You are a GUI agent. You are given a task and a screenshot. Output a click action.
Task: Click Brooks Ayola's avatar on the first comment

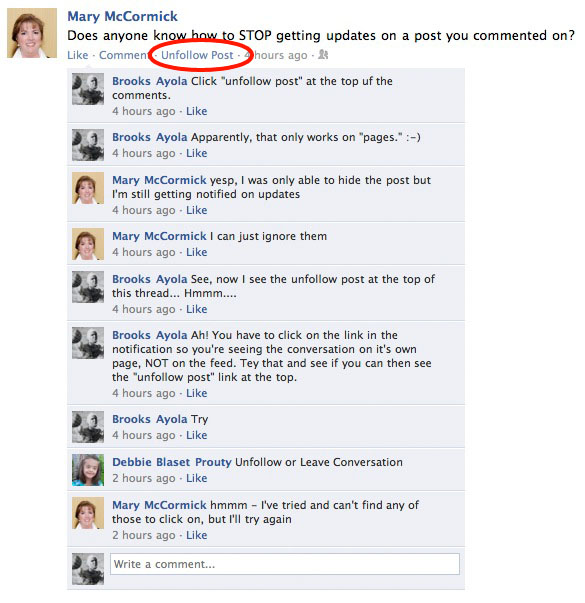pyautogui.click(x=88, y=89)
